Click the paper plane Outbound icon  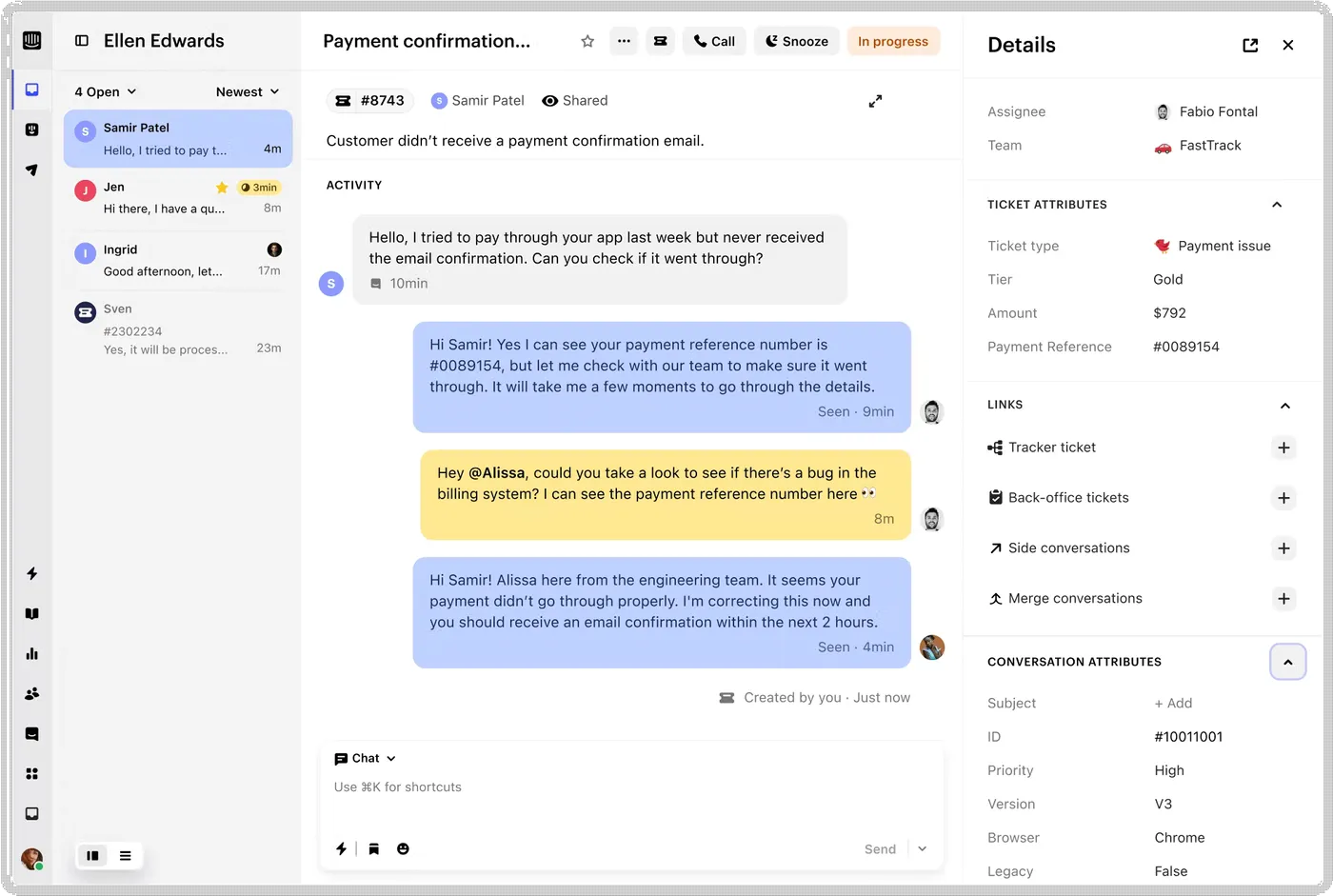pos(31,169)
